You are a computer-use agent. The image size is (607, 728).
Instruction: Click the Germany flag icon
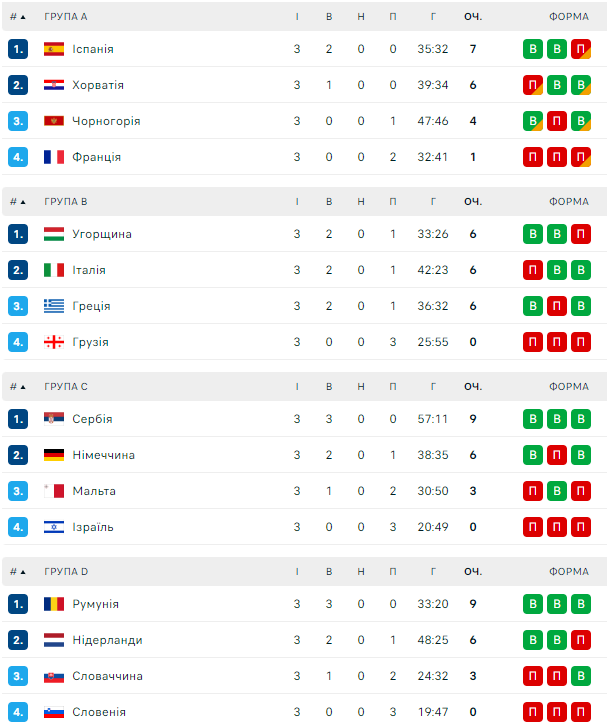(54, 455)
